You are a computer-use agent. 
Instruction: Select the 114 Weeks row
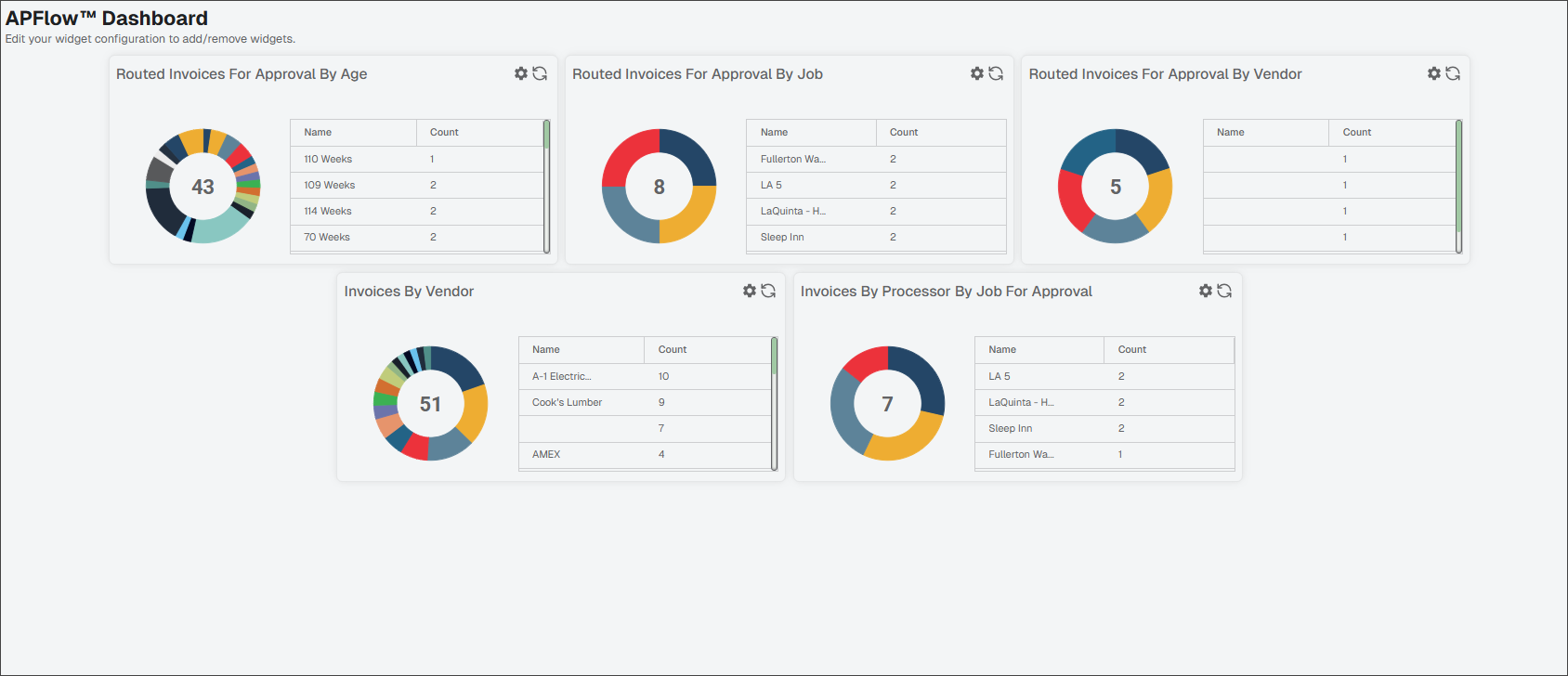click(416, 211)
